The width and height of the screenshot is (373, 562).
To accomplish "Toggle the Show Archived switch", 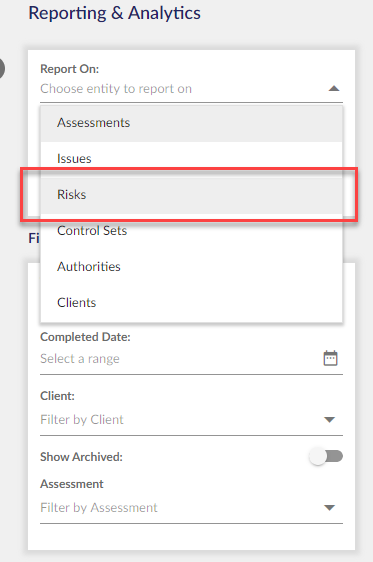I will coord(326,457).
